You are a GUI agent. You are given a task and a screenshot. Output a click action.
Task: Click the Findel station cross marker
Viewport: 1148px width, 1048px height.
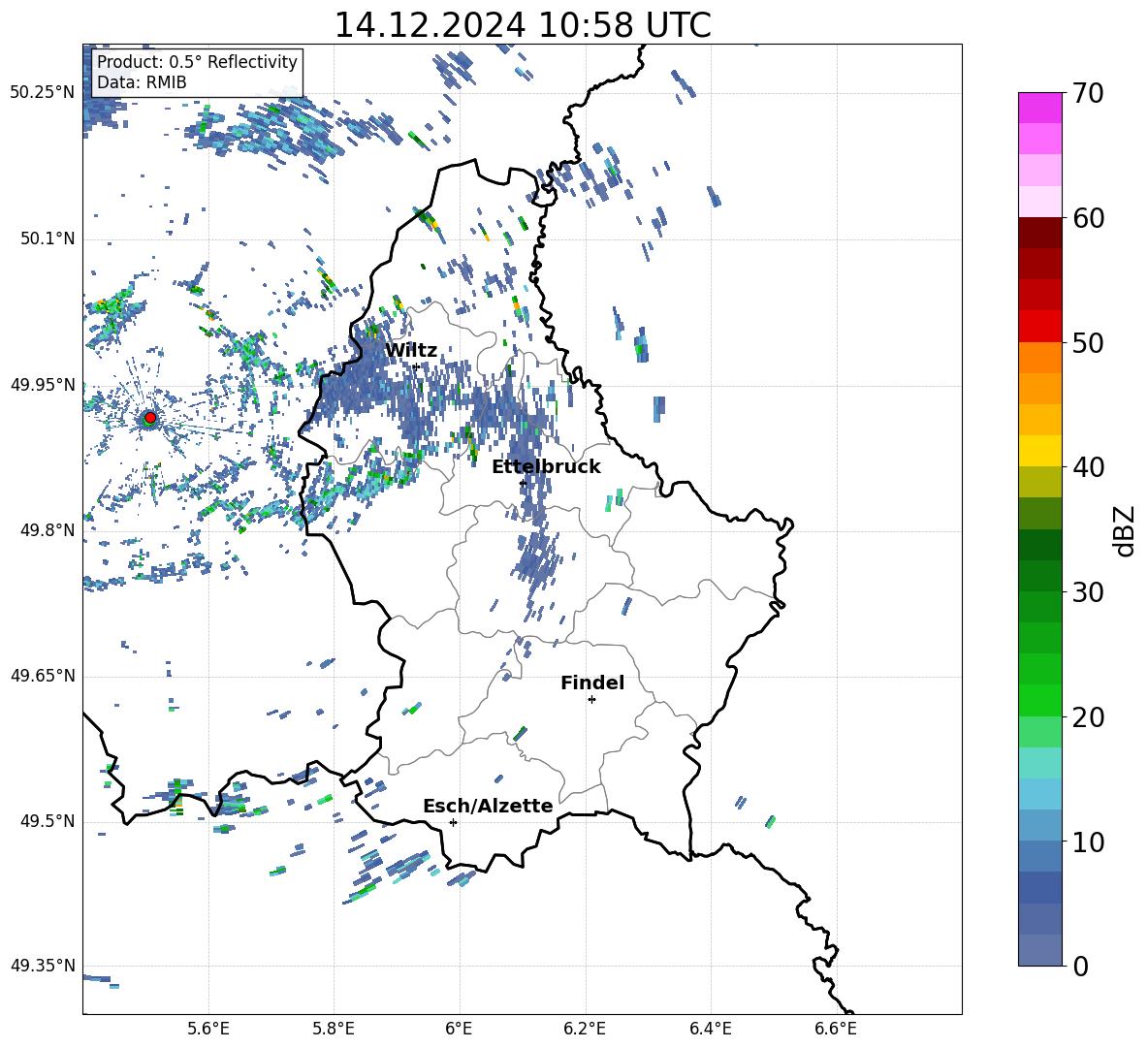(x=591, y=700)
